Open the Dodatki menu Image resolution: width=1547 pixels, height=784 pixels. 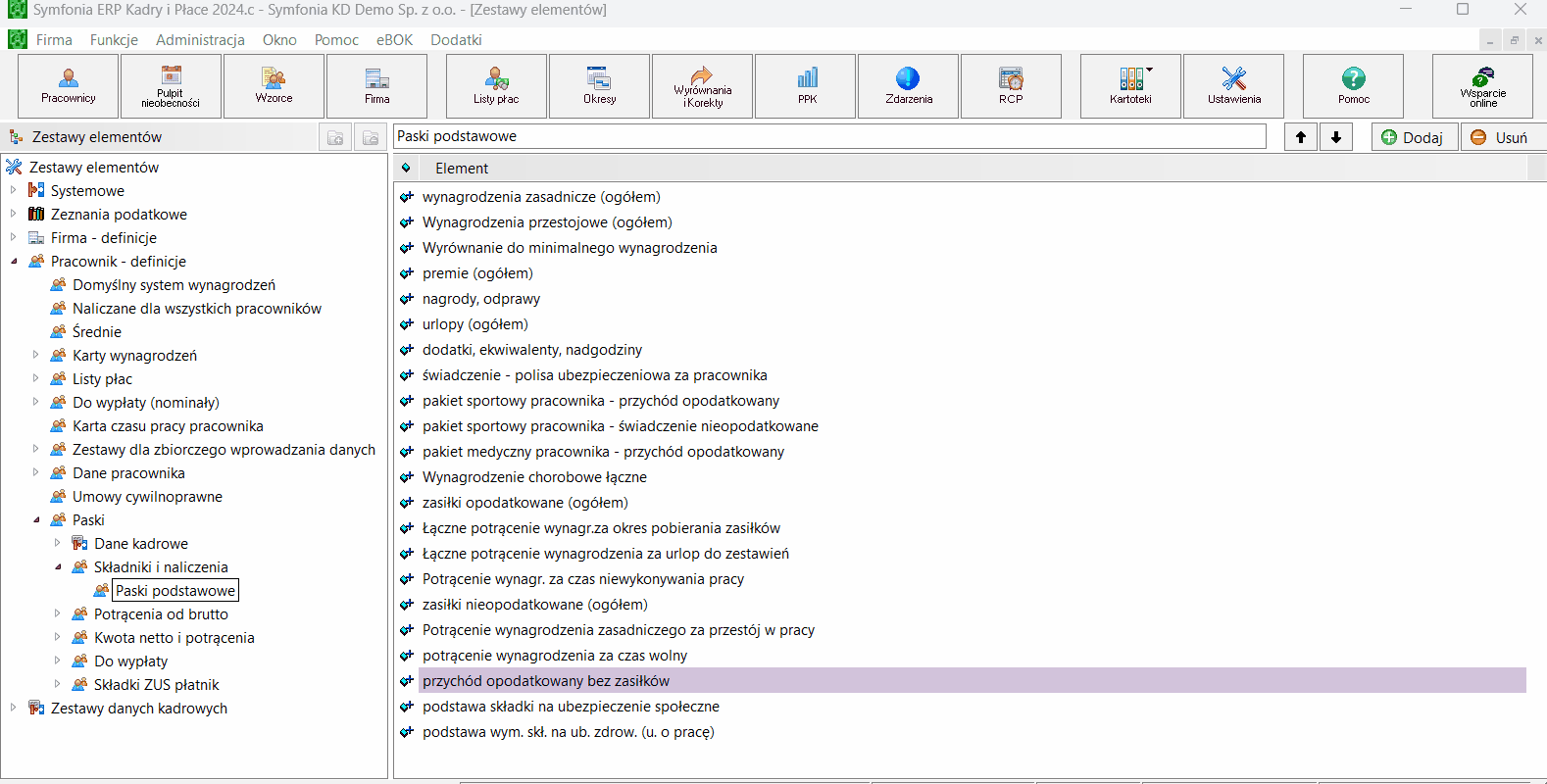tap(456, 40)
